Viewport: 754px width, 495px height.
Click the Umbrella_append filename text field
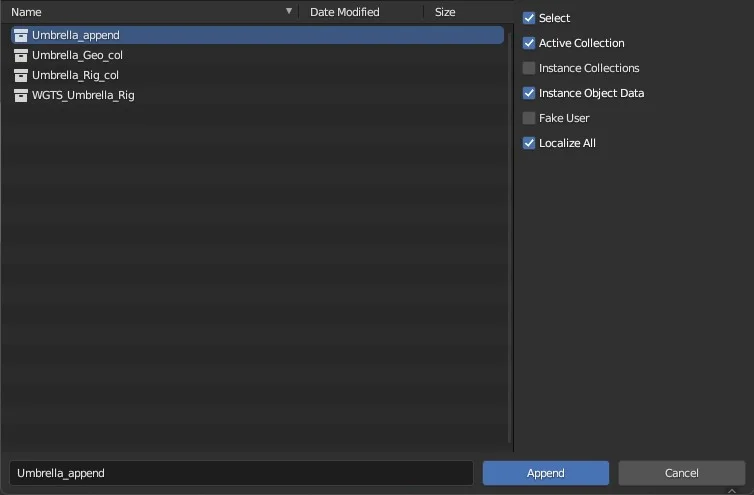(240, 473)
